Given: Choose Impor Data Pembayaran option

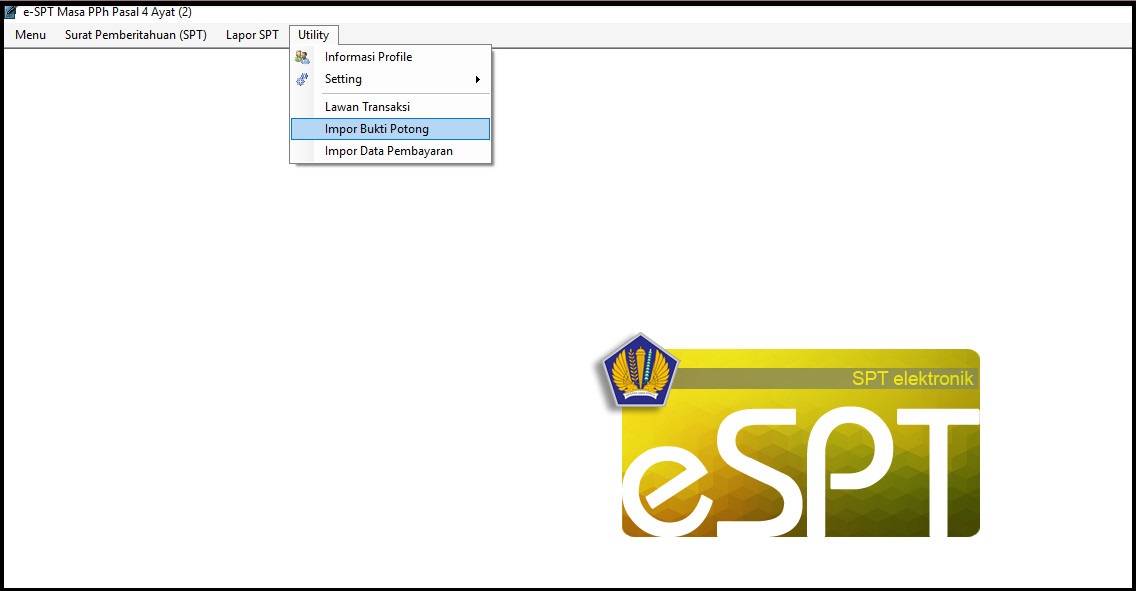Looking at the screenshot, I should [x=390, y=151].
